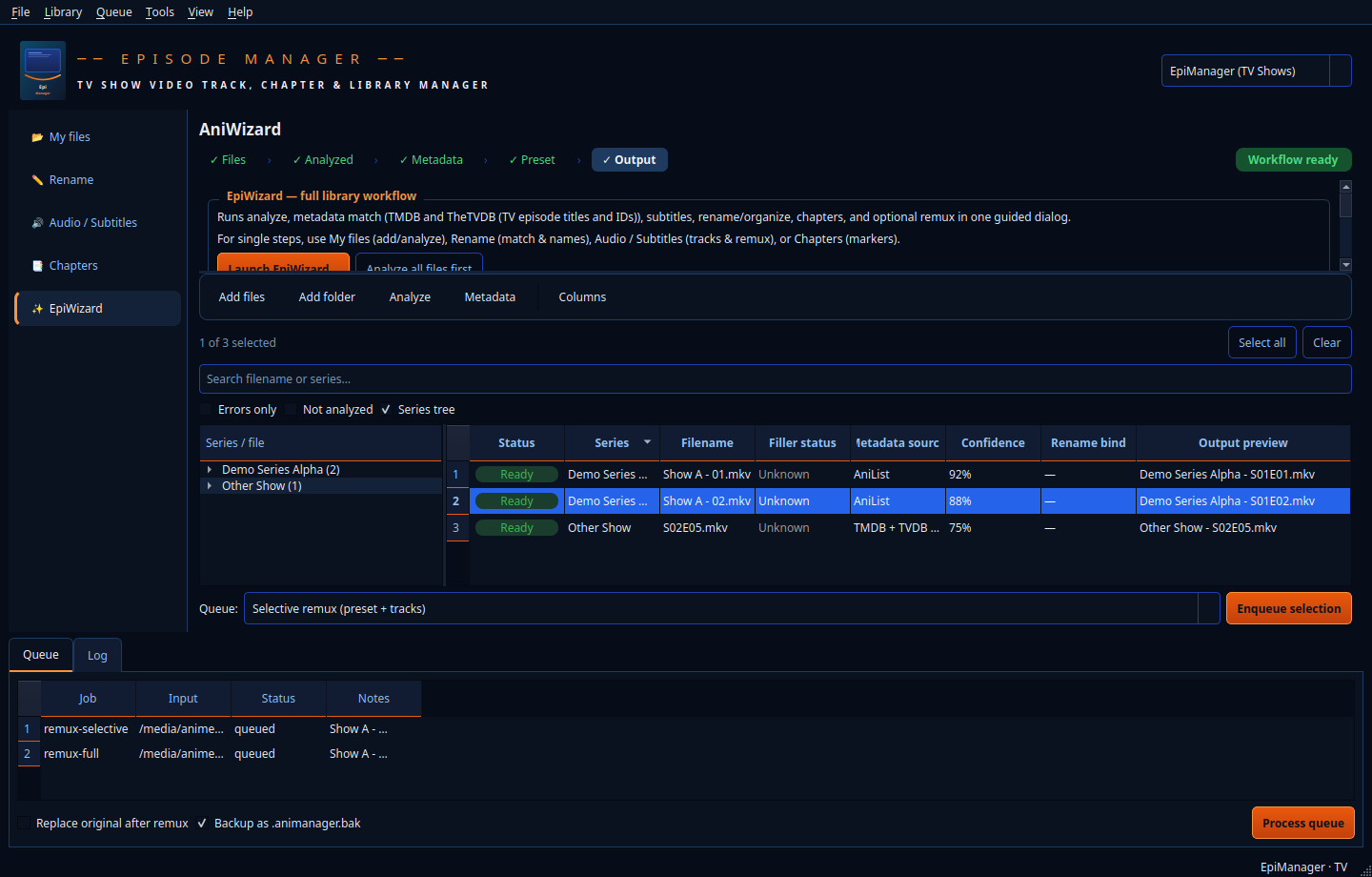Open the EpiManager (TV Shows) profile dropdown

(x=1256, y=71)
